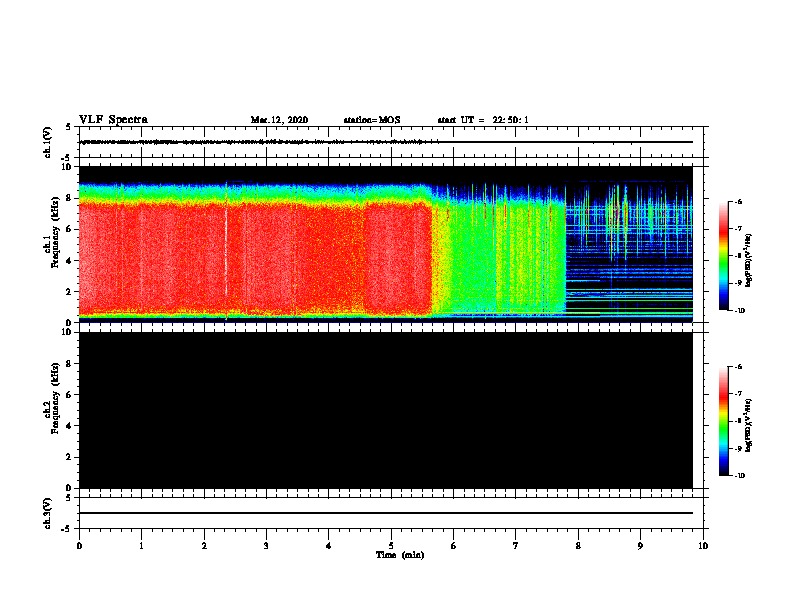Image resolution: width=792 pixels, height=612 pixels.
Task: Click time axis tick label "8"
Action: 578,546
